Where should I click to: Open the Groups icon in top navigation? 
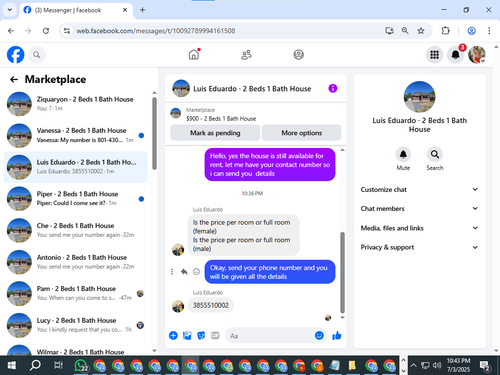pos(298,55)
